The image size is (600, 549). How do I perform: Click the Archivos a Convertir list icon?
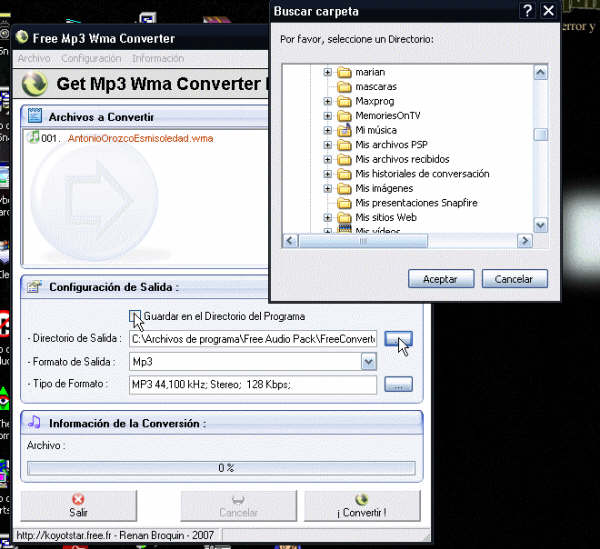[x=35, y=116]
